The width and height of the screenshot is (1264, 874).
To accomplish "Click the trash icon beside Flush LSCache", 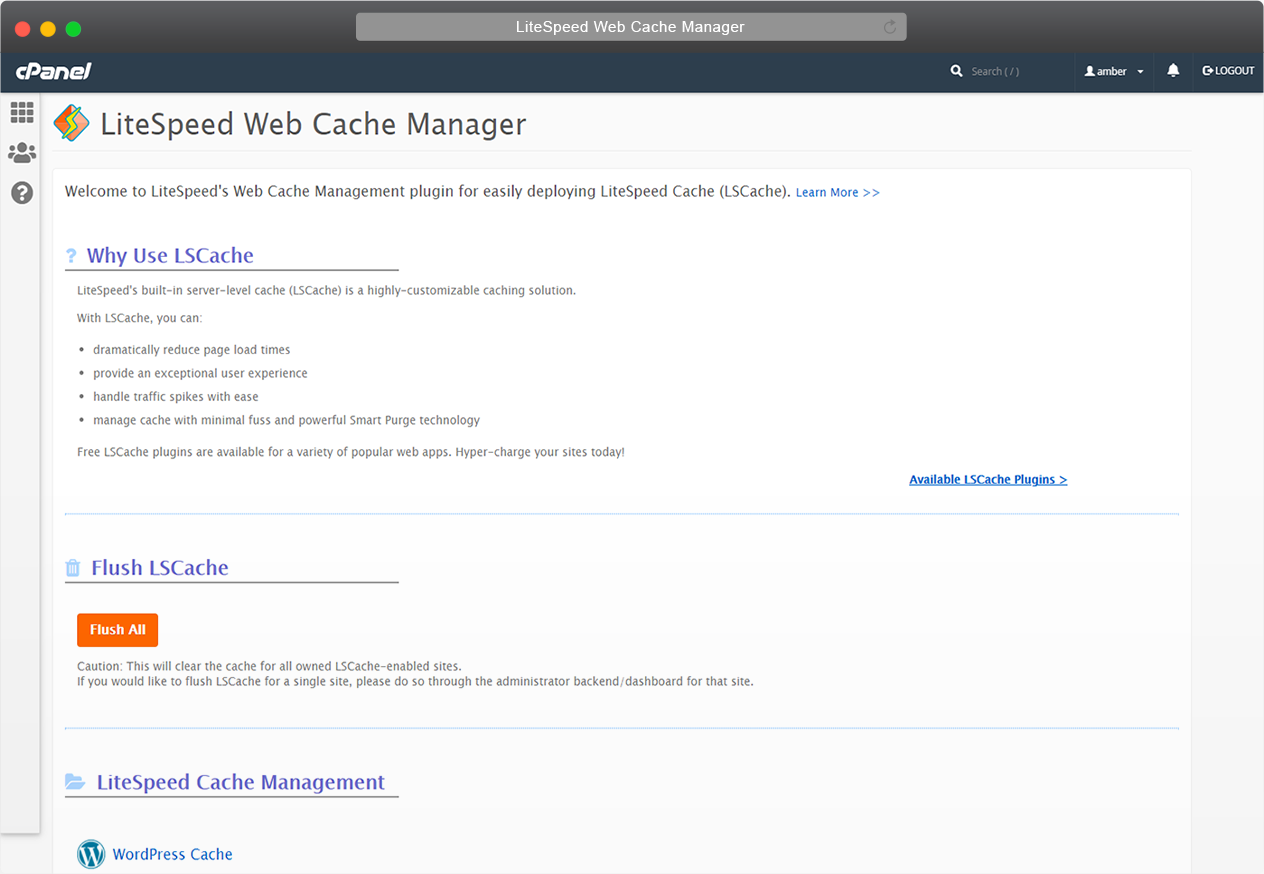I will 73,568.
